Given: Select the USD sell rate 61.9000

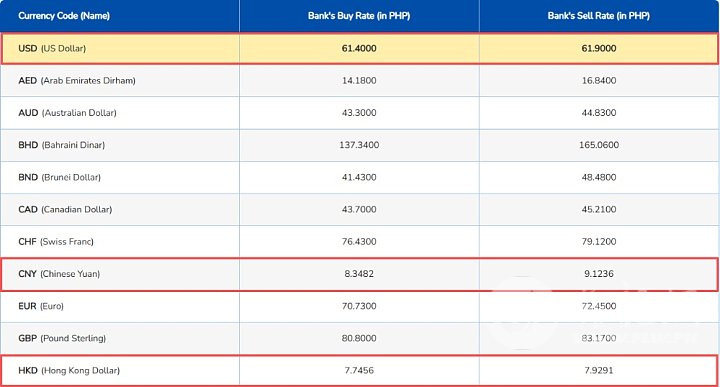Looking at the screenshot, I should tap(599, 48).
